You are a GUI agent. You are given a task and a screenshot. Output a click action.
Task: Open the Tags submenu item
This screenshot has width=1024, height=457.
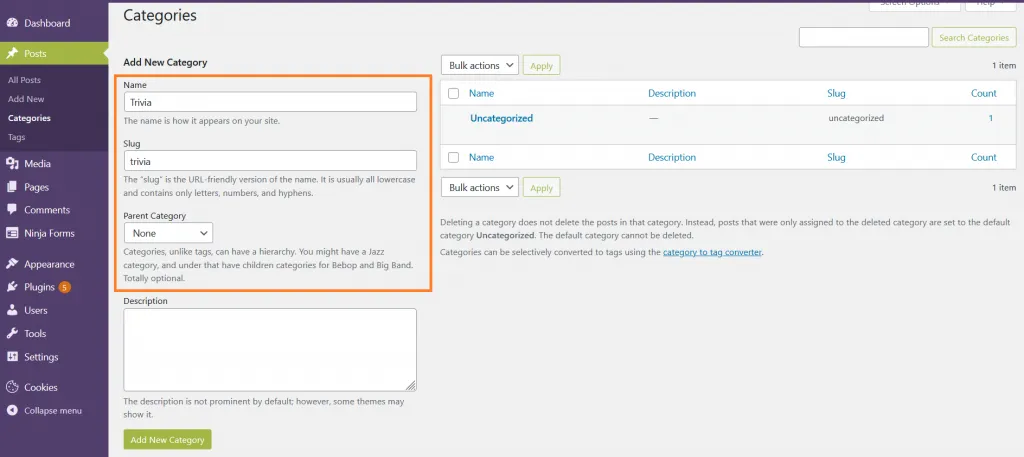16,137
